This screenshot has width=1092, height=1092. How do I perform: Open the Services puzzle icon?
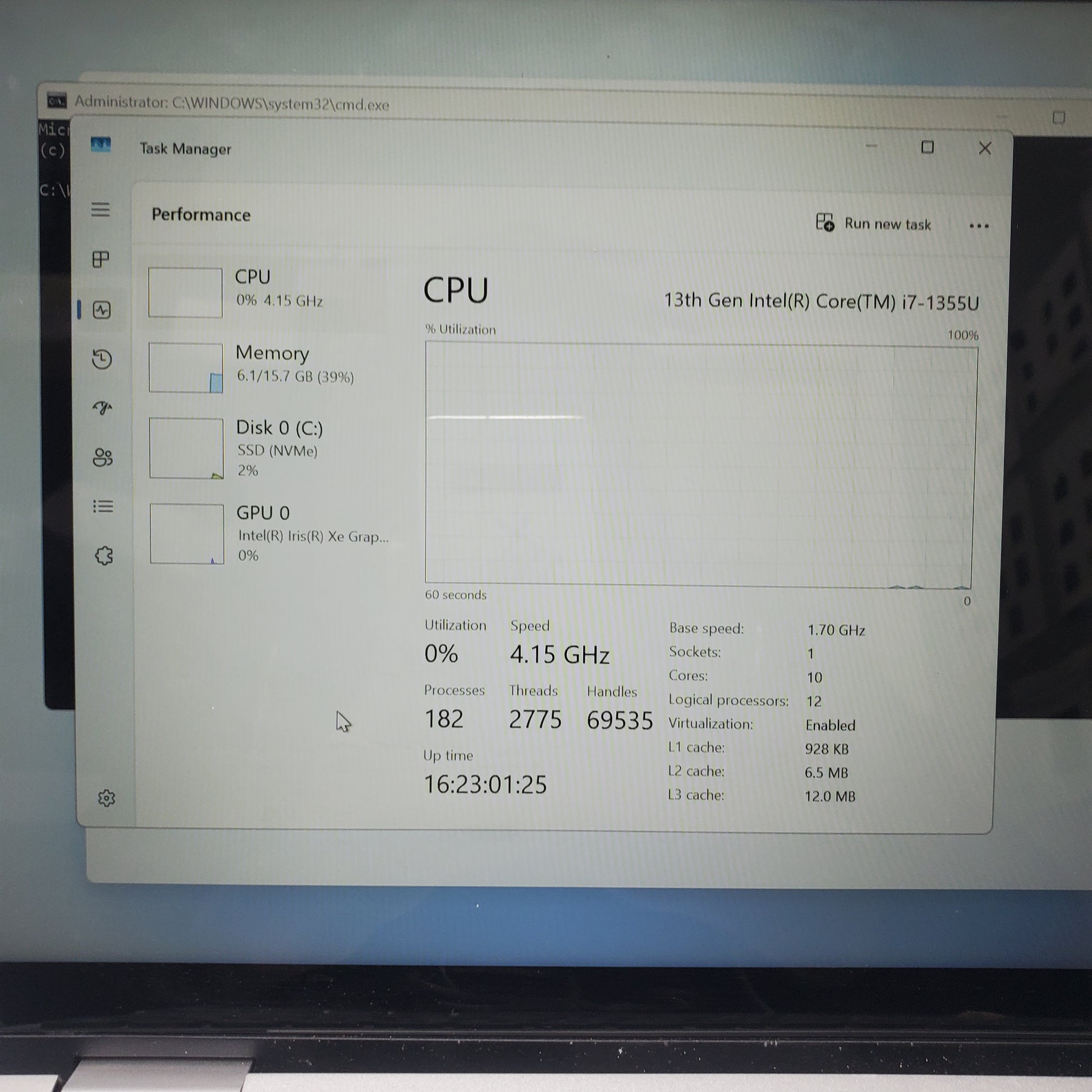point(104,556)
